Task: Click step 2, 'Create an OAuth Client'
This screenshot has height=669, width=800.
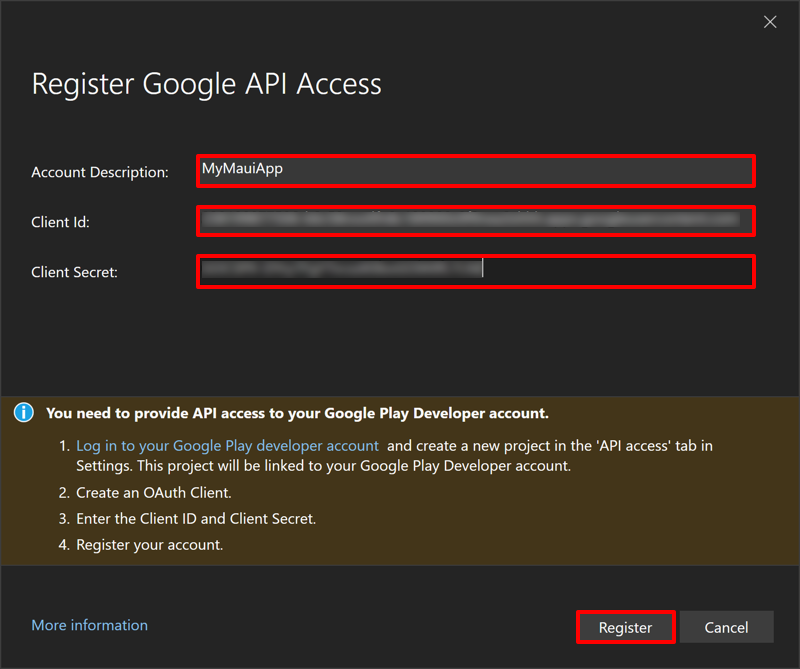Action: click(153, 492)
